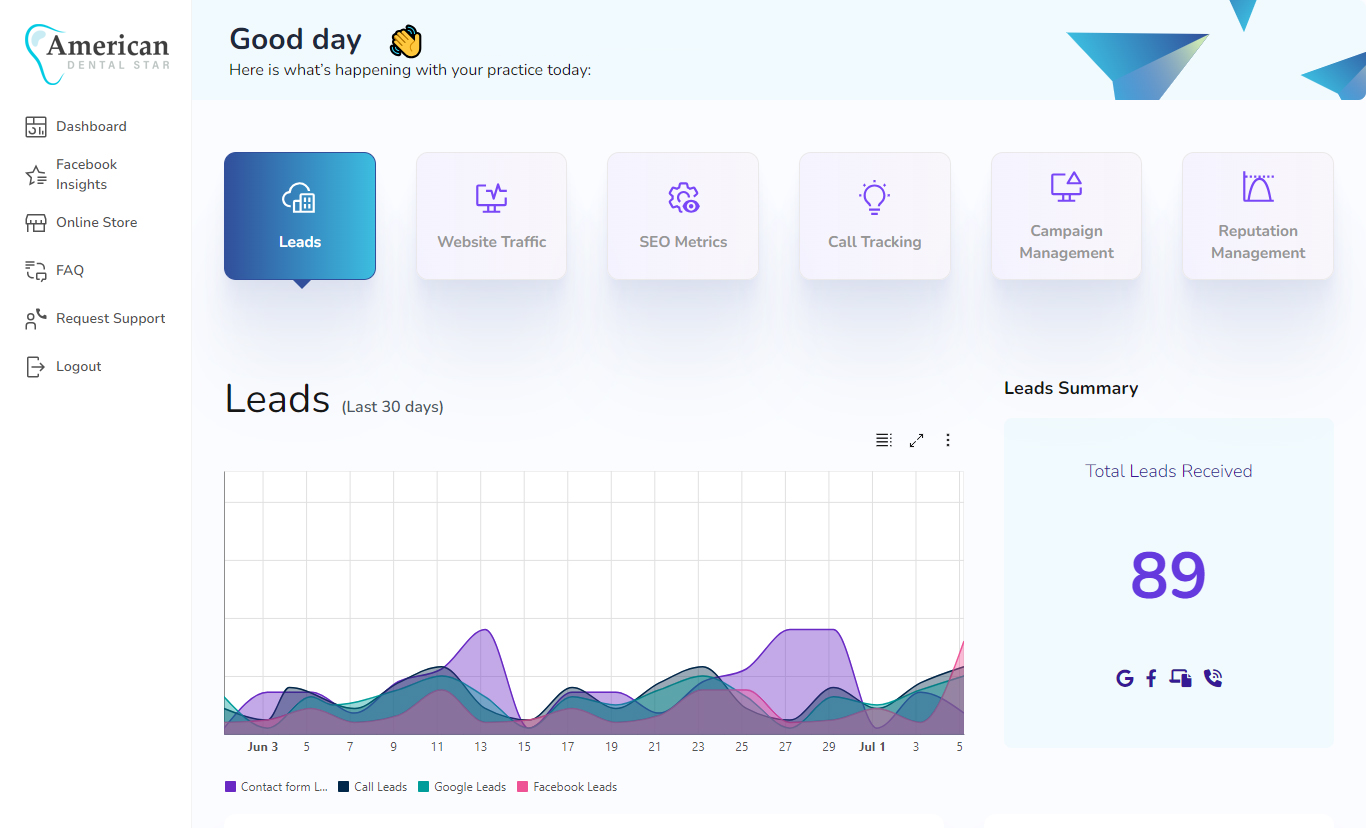Click the Reputation Management curve icon

[1258, 187]
